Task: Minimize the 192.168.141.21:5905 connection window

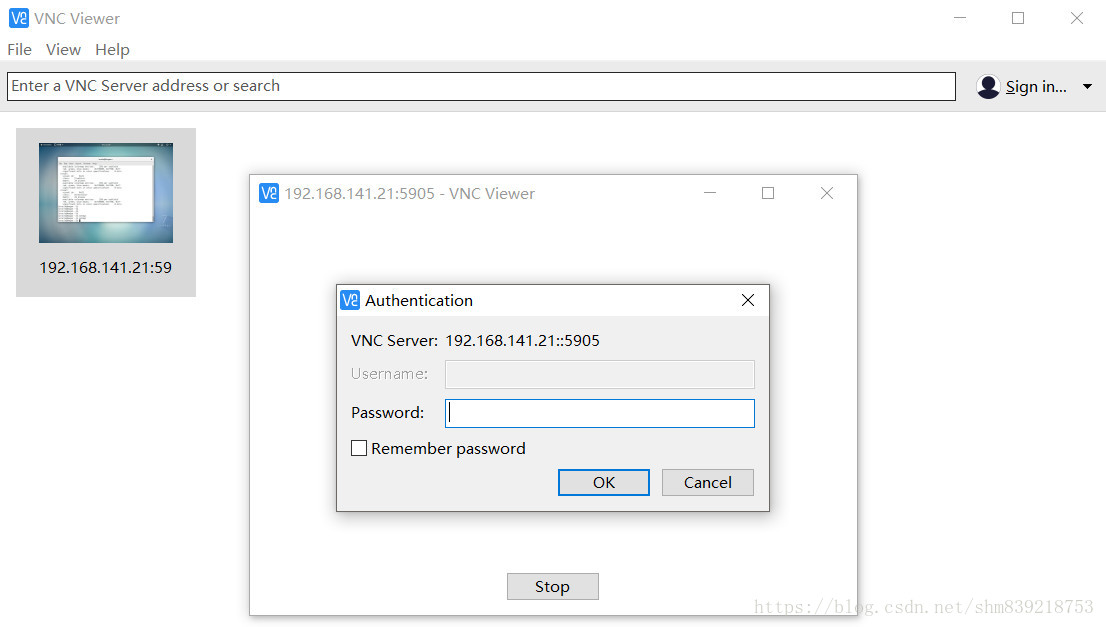Action: (x=710, y=193)
